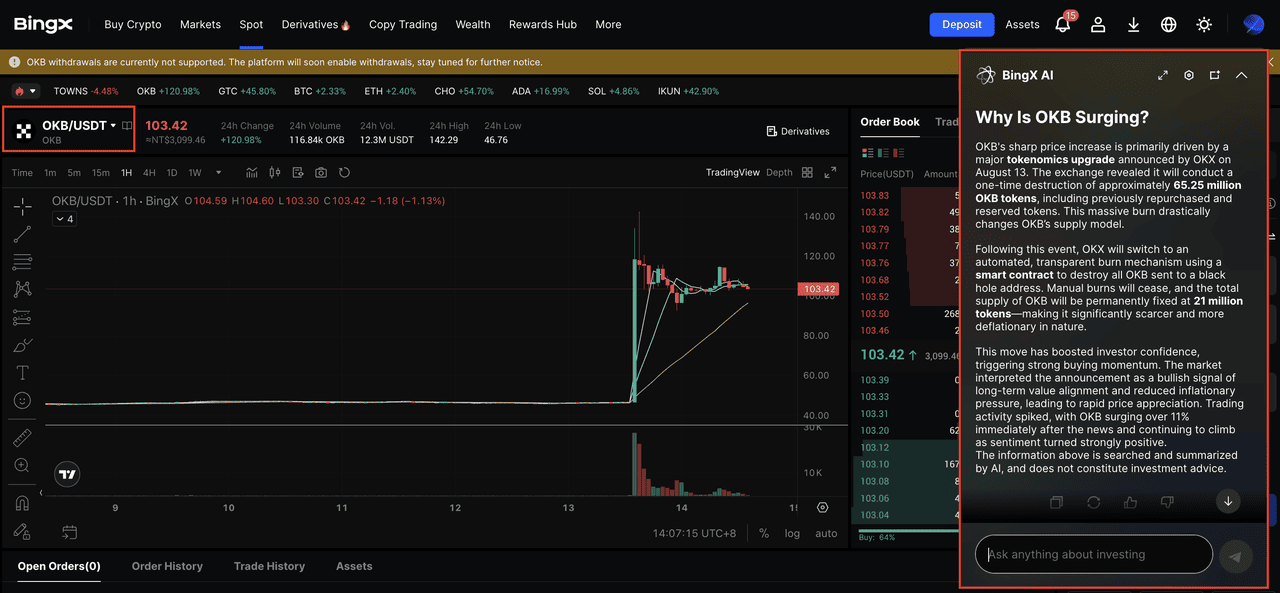Expand the BingX AI panel
This screenshot has height=593, width=1280.
[x=1163, y=75]
